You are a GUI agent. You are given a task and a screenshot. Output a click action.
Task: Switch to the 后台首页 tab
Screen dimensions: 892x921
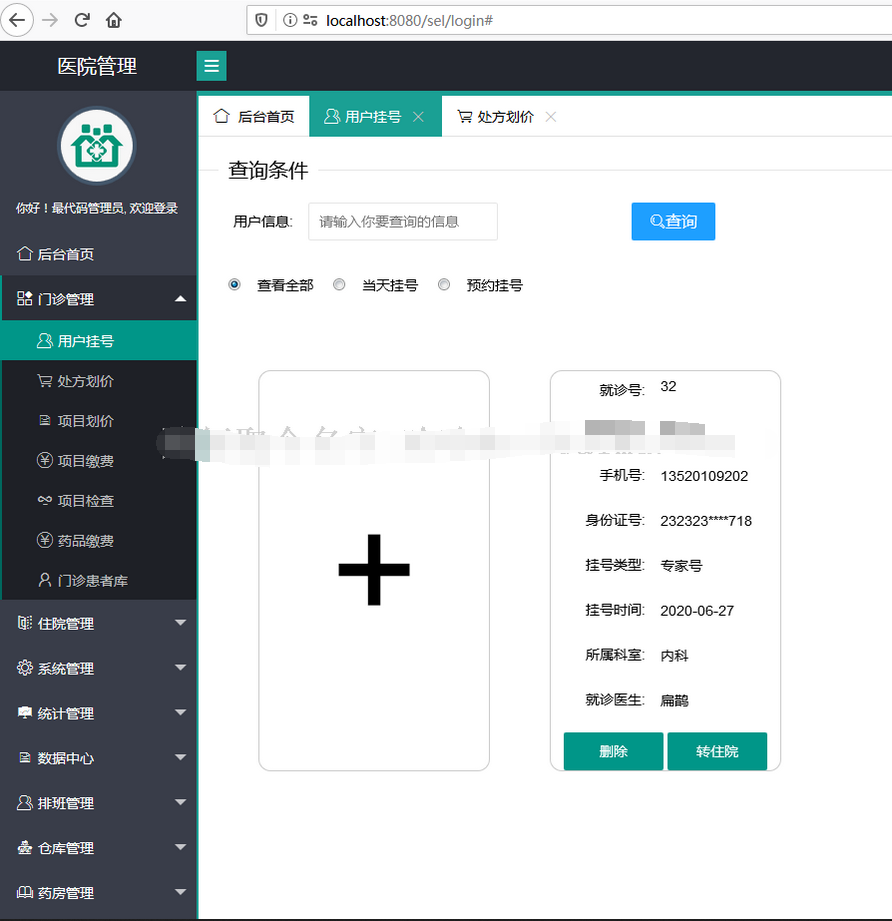254,116
